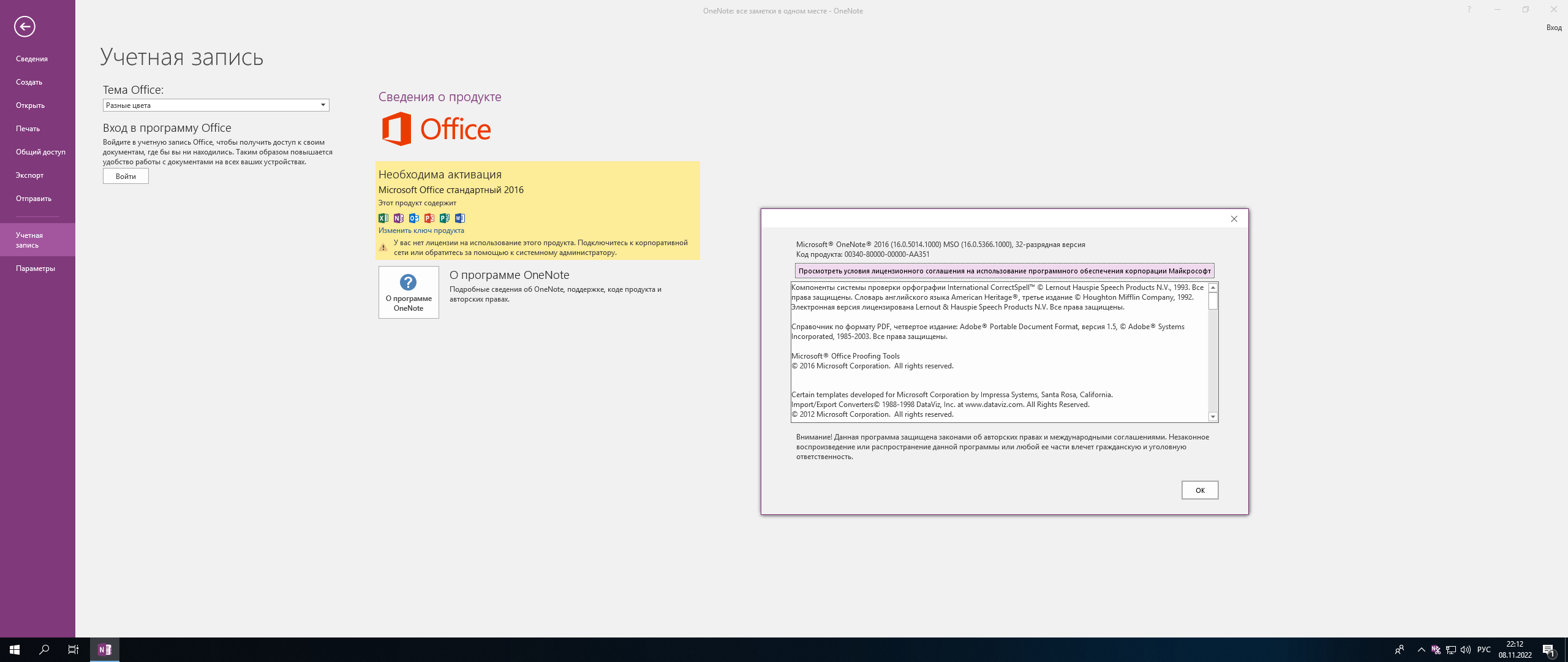
Task: Click the license warning triangle icon
Action: pyautogui.click(x=383, y=248)
